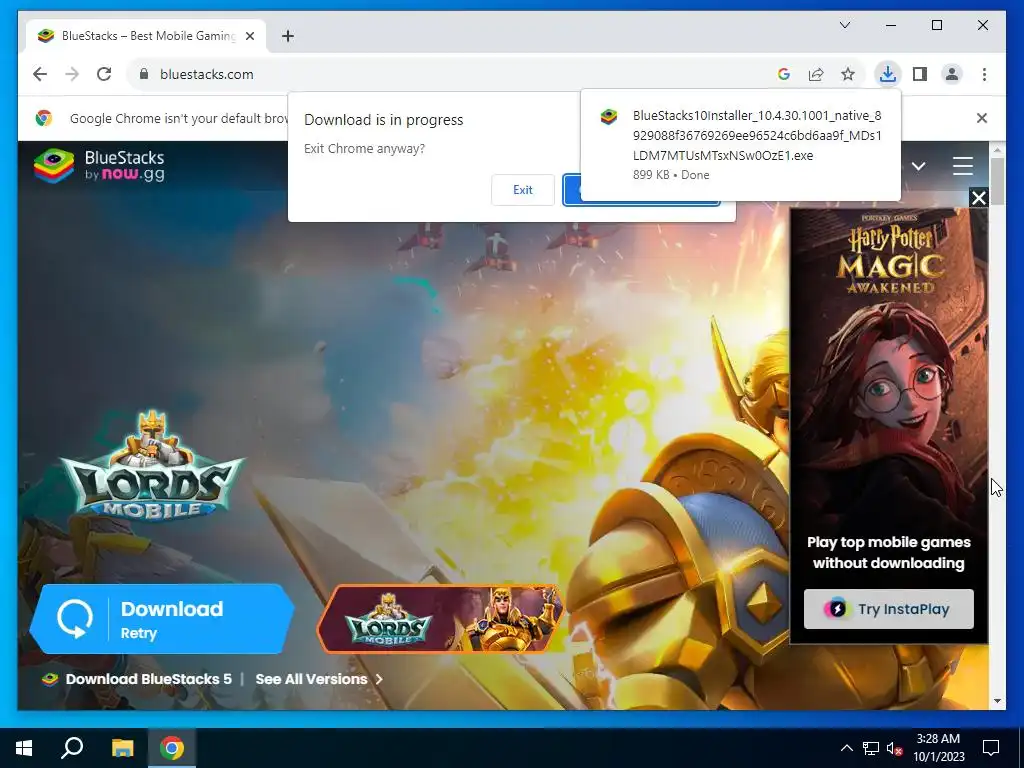Viewport: 1024px width, 768px height.
Task: Click the page scrollbar thumb
Action: (x=997, y=182)
